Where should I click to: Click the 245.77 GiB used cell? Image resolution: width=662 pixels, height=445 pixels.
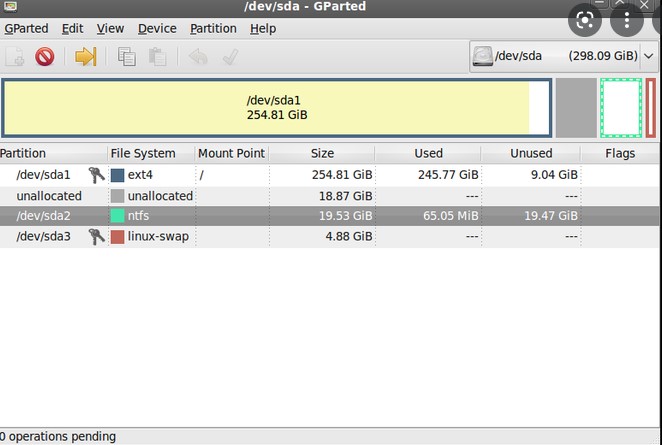[448, 175]
